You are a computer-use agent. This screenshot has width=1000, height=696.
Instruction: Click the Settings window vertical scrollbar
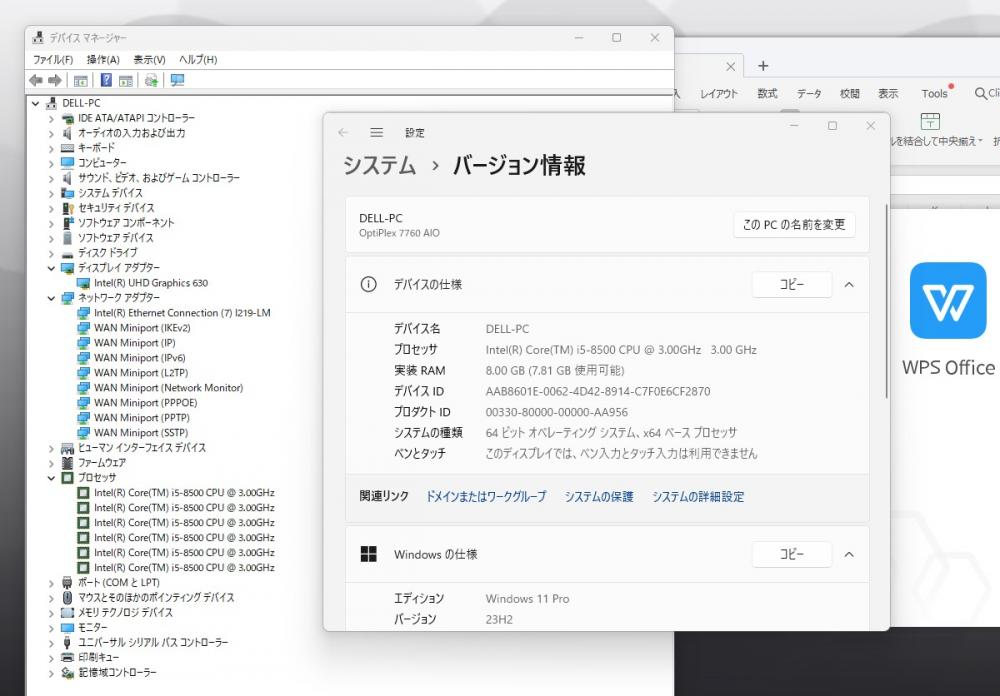pyautogui.click(x=885, y=301)
